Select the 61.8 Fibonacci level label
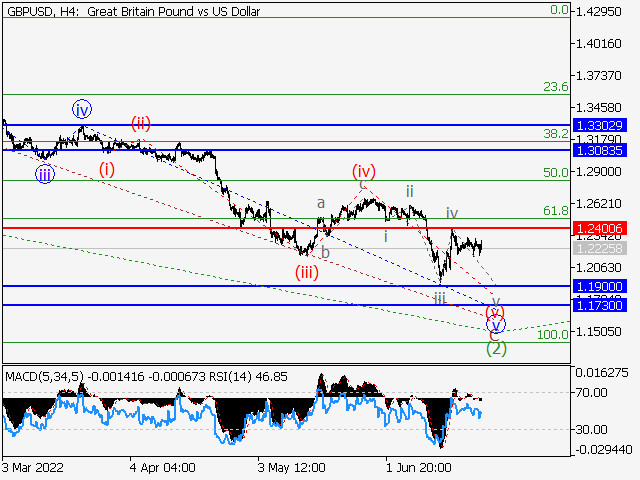Viewport: 640px width, 480px height. (x=556, y=211)
